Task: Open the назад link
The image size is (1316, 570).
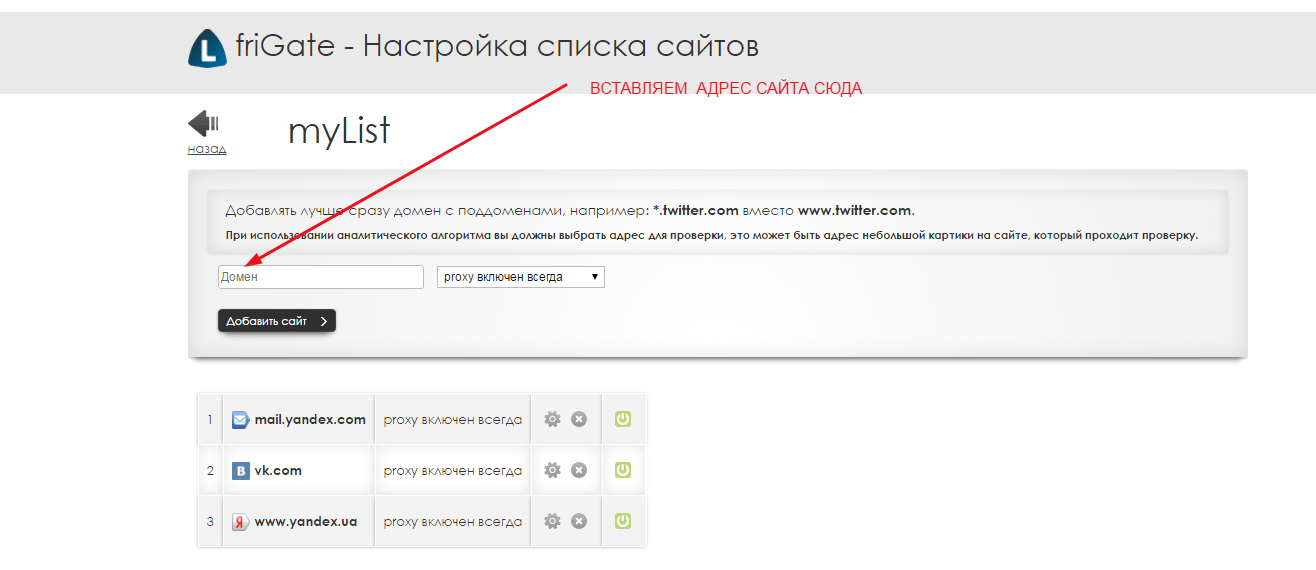Action: [207, 149]
